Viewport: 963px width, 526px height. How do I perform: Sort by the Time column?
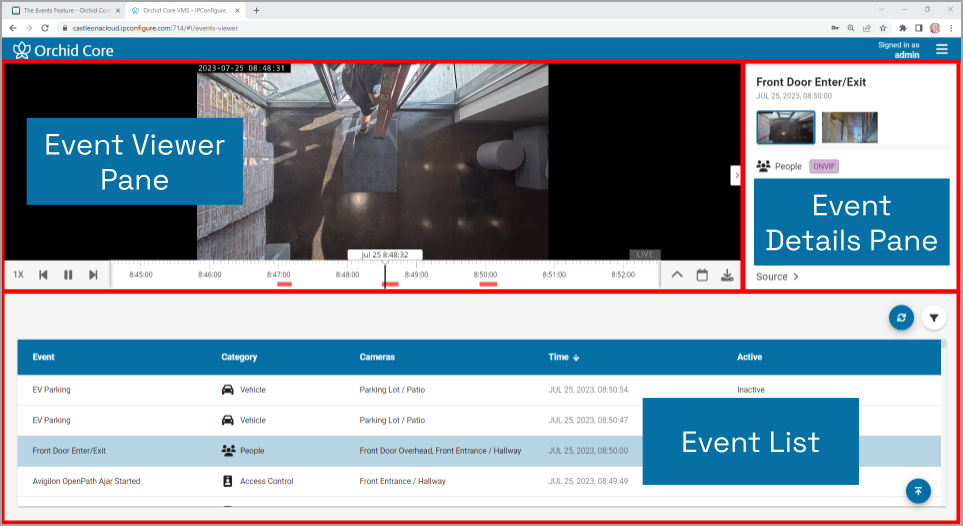(563, 357)
